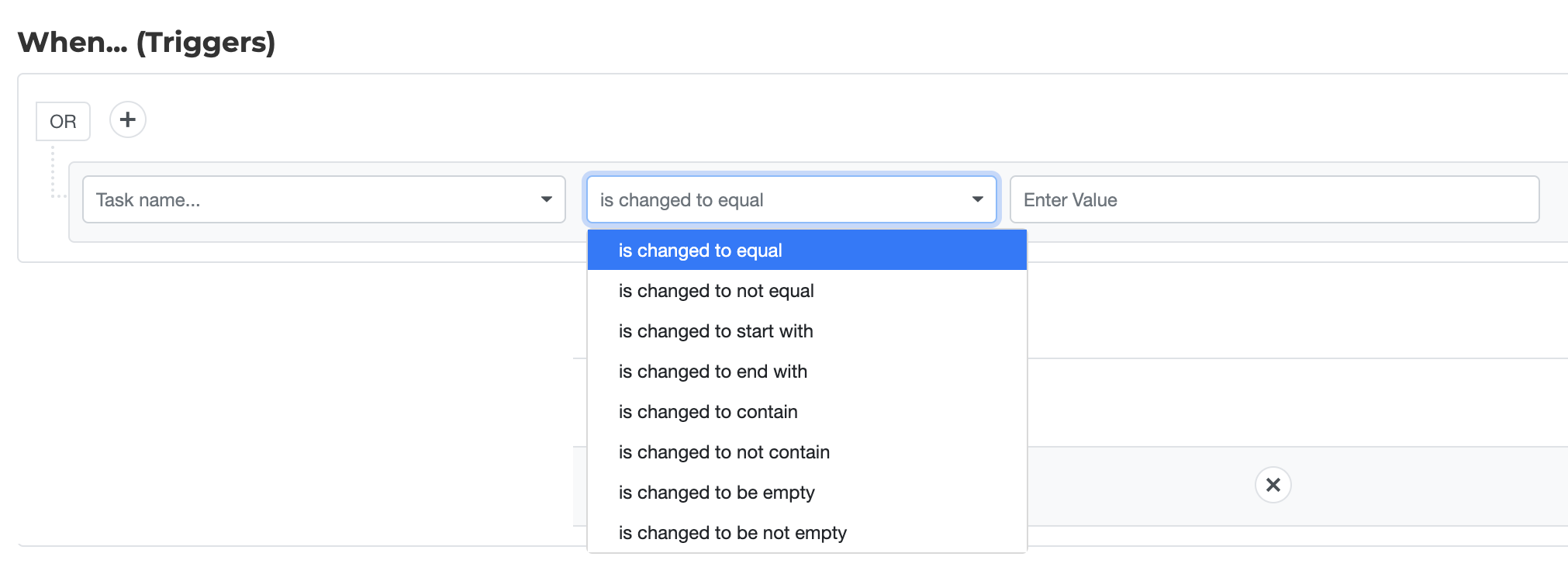Click the Enter Value text field
This screenshot has width=1568, height=574.
pyautogui.click(x=1273, y=200)
